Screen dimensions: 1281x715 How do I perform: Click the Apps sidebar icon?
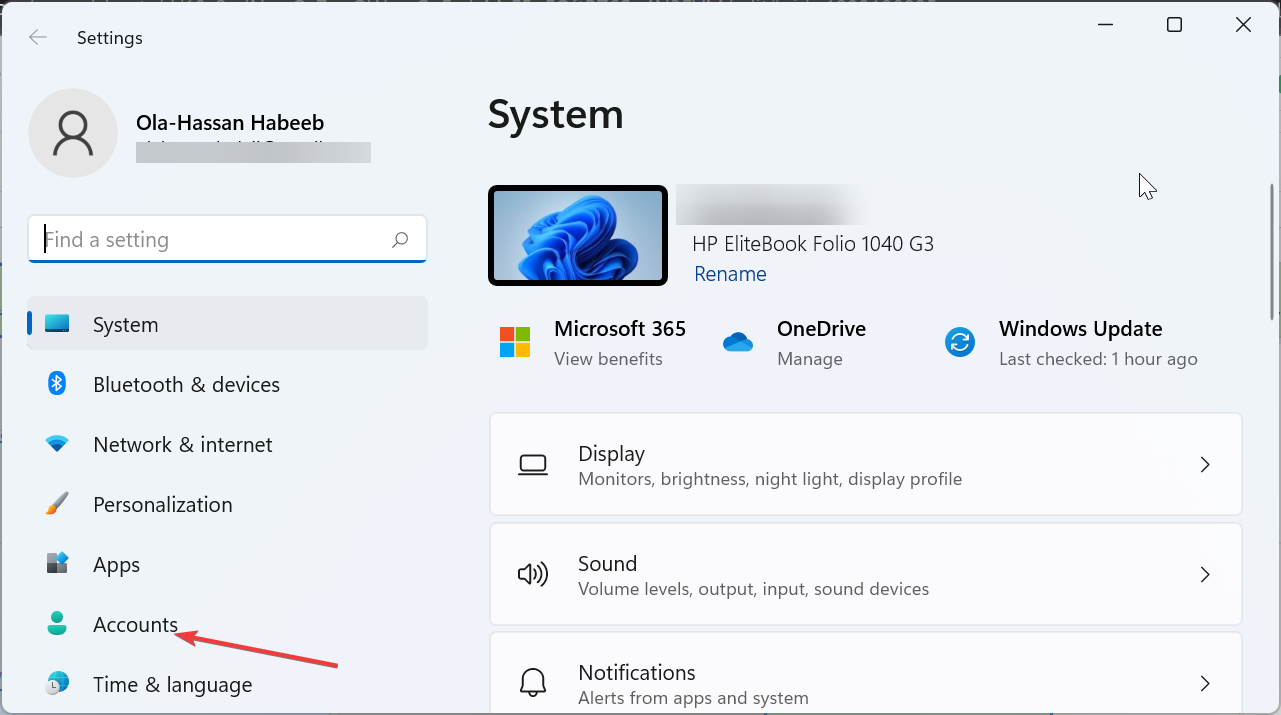point(57,564)
